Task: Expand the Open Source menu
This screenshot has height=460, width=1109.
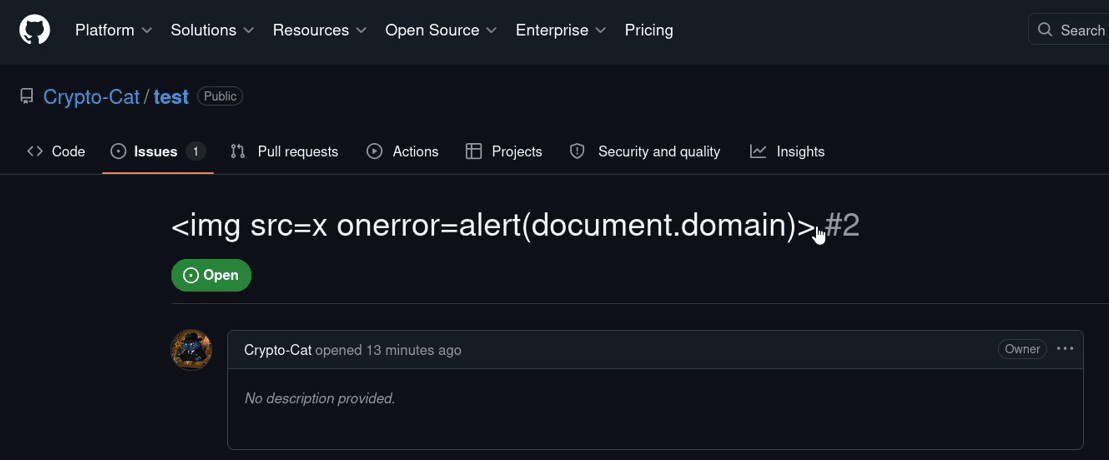Action: pyautogui.click(x=441, y=30)
